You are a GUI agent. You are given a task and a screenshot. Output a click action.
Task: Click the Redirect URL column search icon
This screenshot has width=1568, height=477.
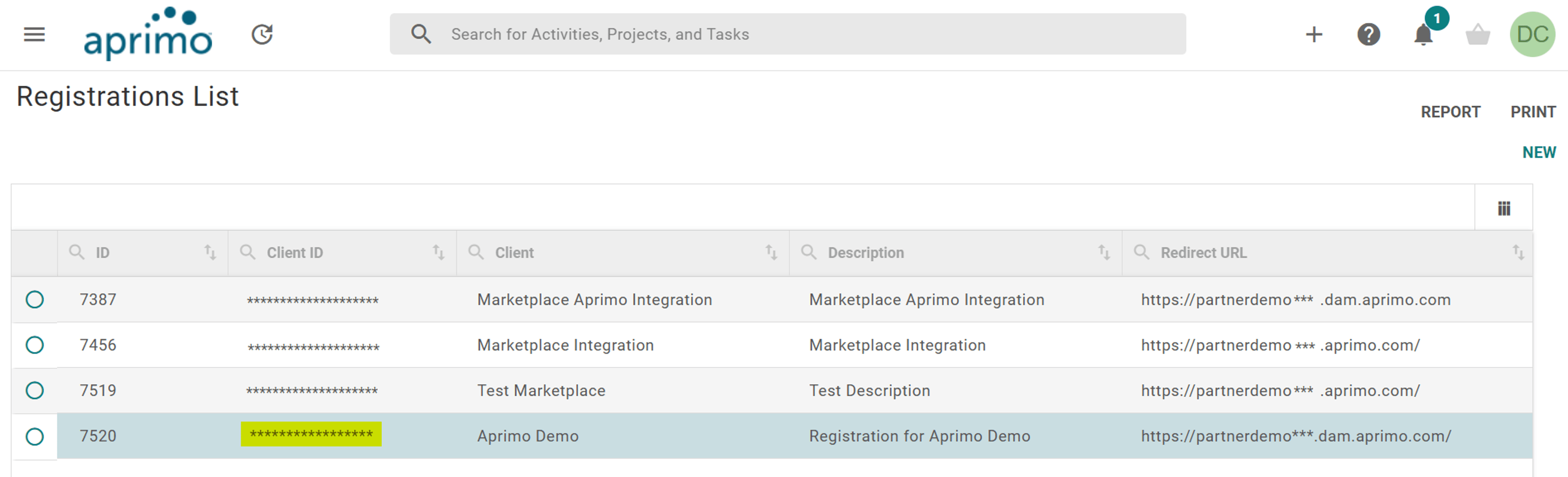tap(1142, 252)
